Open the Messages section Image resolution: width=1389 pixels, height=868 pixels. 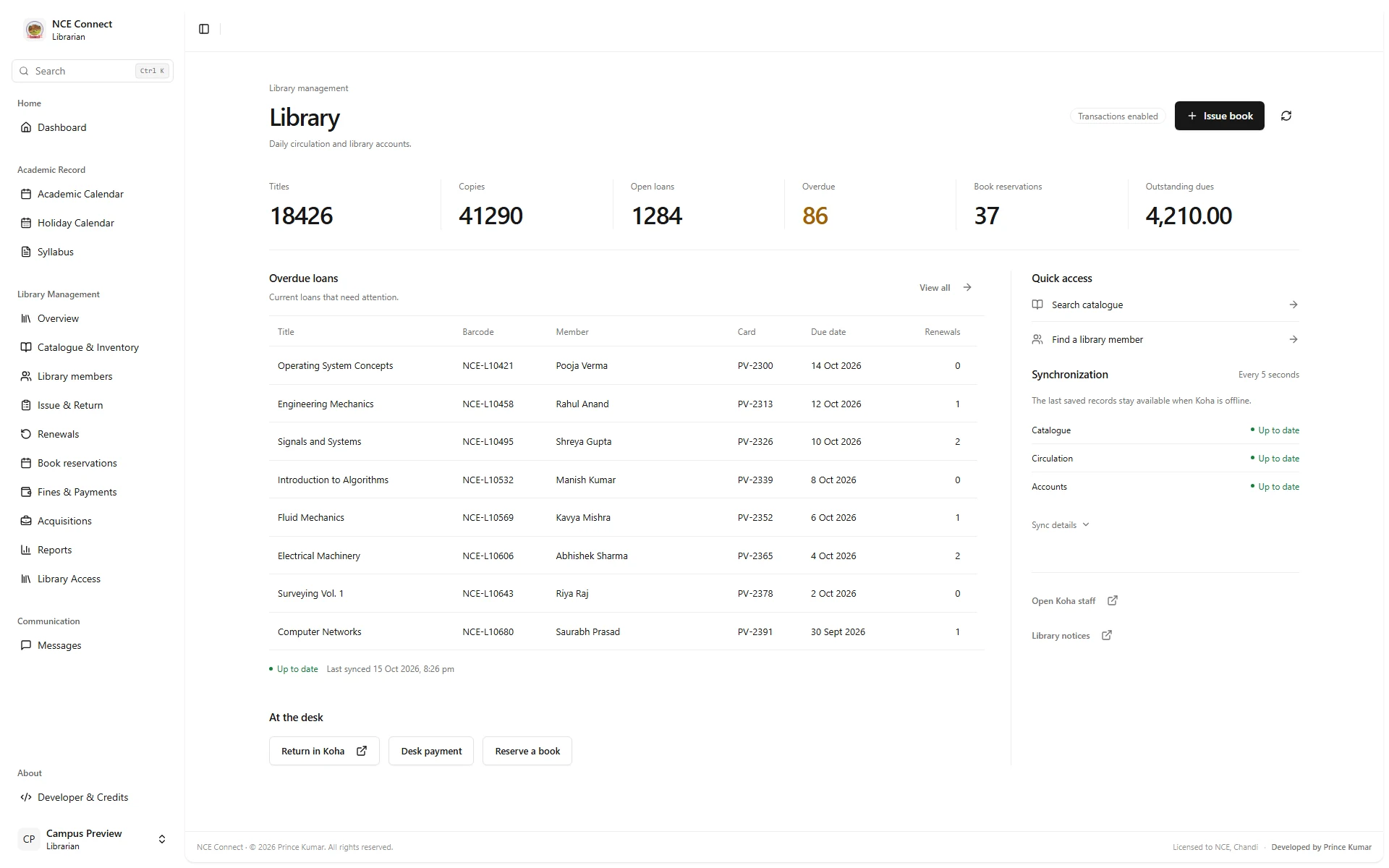93,645
